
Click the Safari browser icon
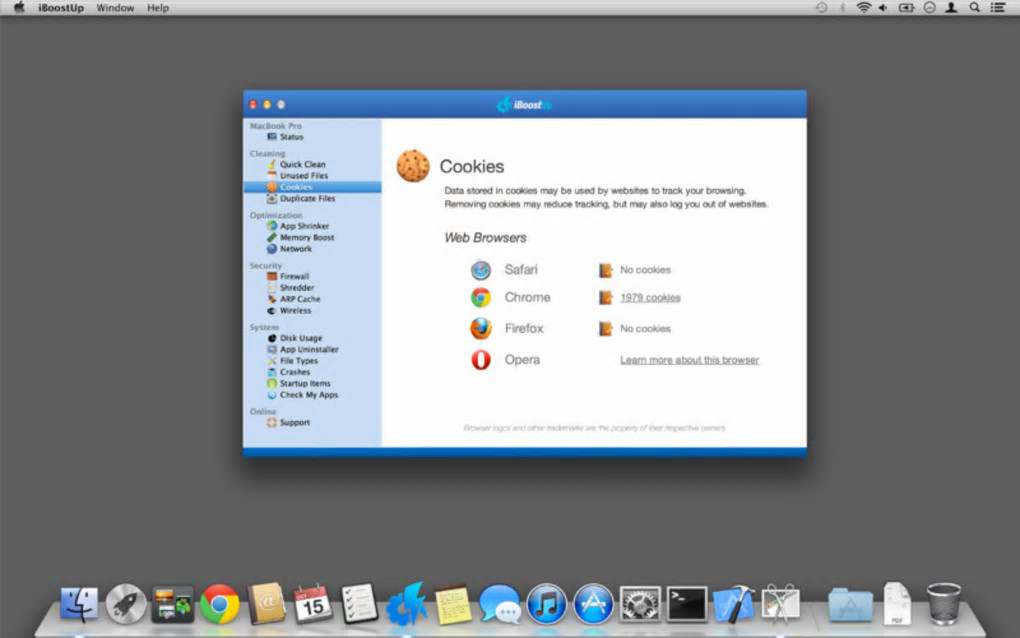(481, 269)
